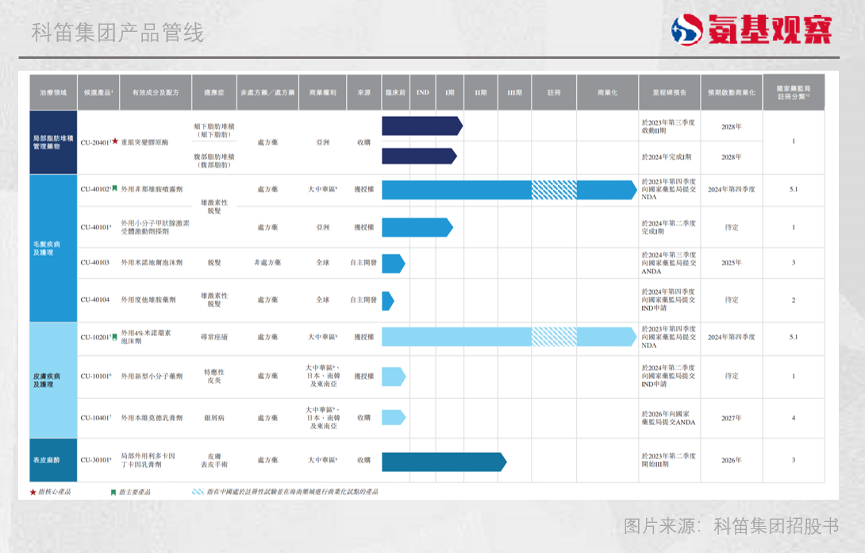The height and width of the screenshot is (554, 866).
Task: Click product code CU-40103
Action: coord(95,262)
